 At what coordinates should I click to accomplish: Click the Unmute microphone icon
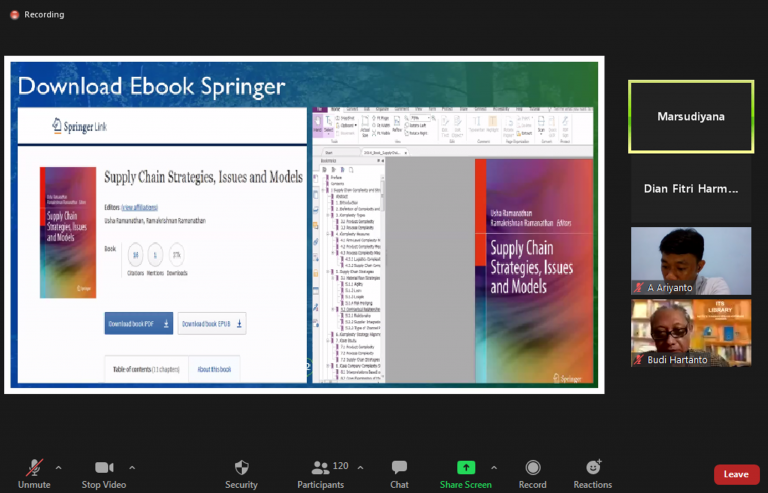click(34, 467)
